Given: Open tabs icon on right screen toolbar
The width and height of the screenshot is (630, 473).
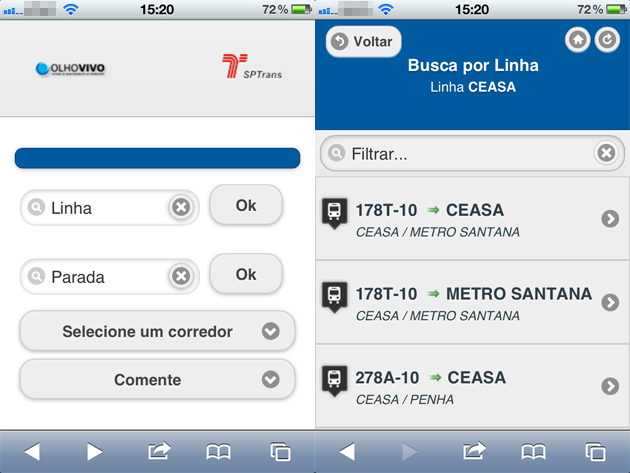Looking at the screenshot, I should coord(595,452).
